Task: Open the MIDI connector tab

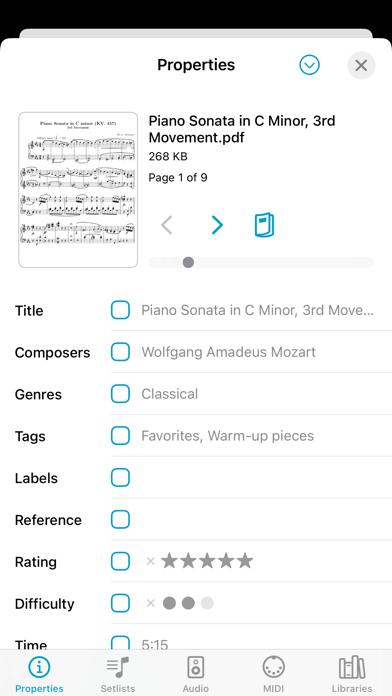Action: (x=273, y=667)
